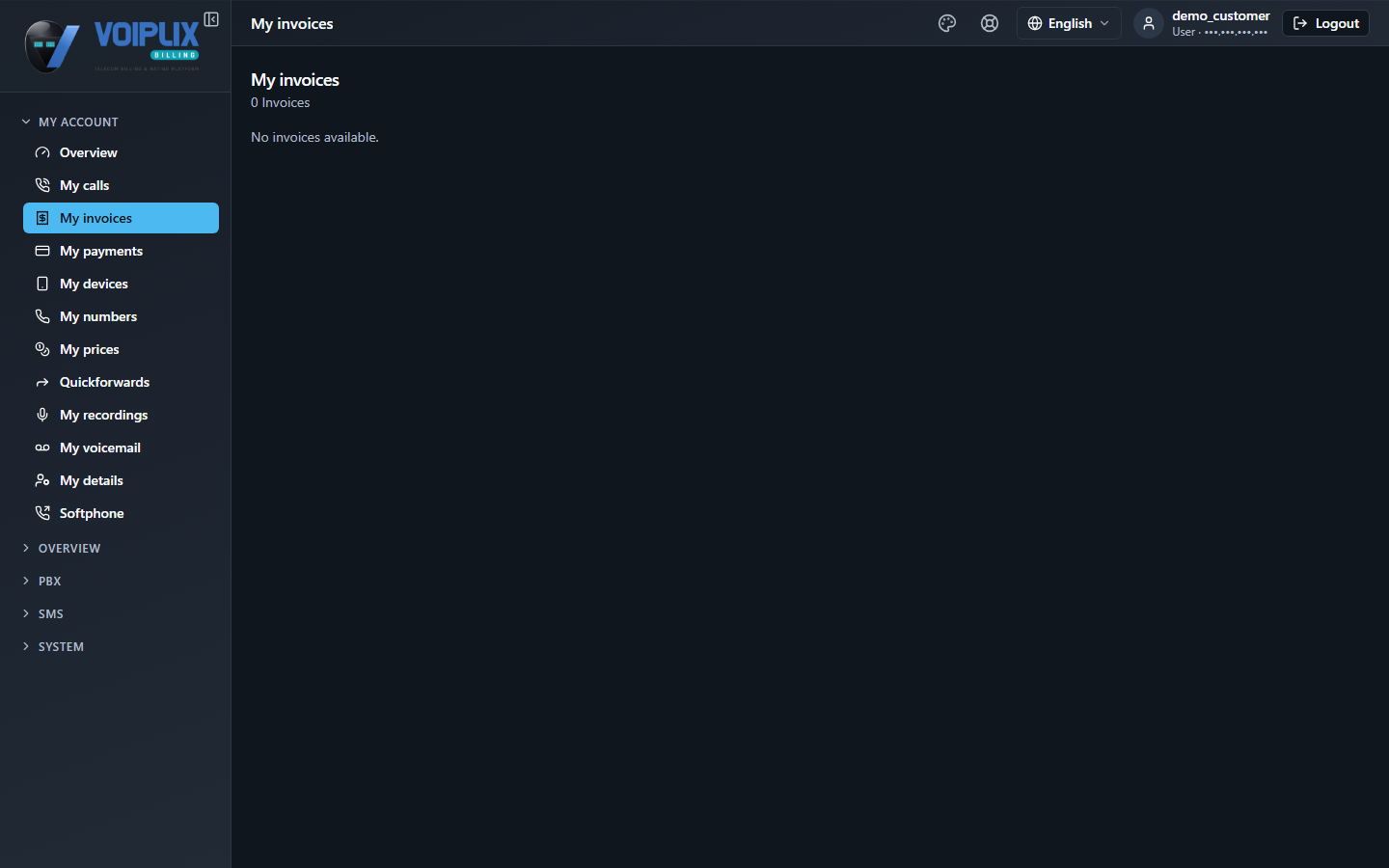Select the "No invoices available." text

coord(314,137)
